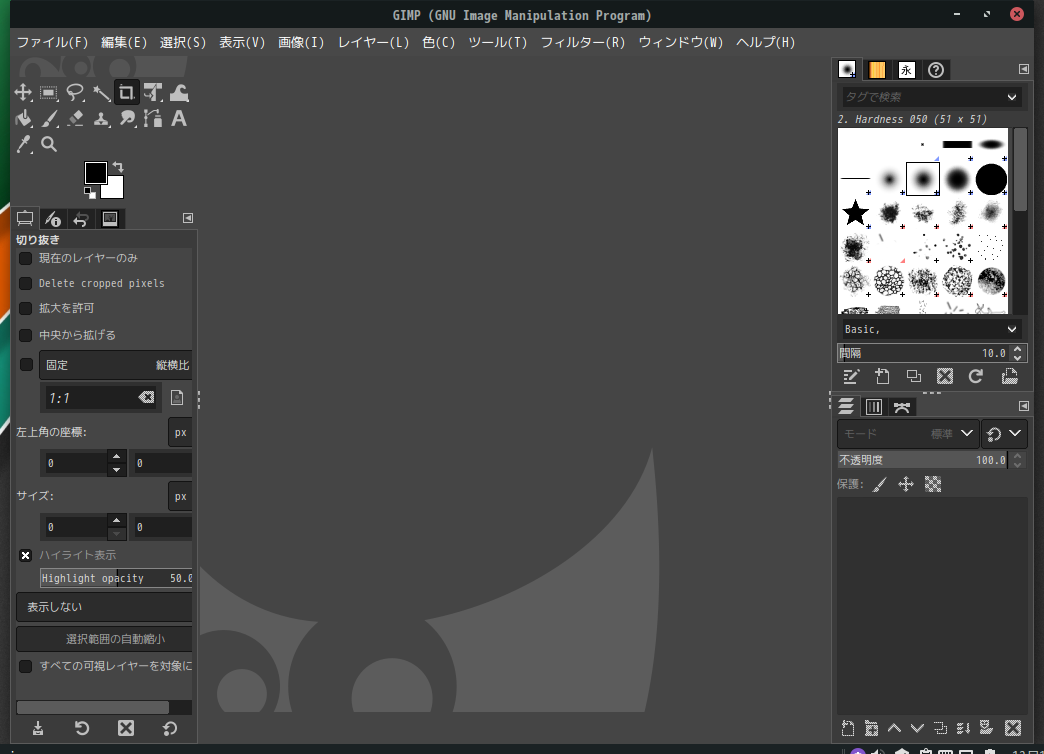Switch to the Paths tab
This screenshot has width=1044, height=754.
coord(902,407)
